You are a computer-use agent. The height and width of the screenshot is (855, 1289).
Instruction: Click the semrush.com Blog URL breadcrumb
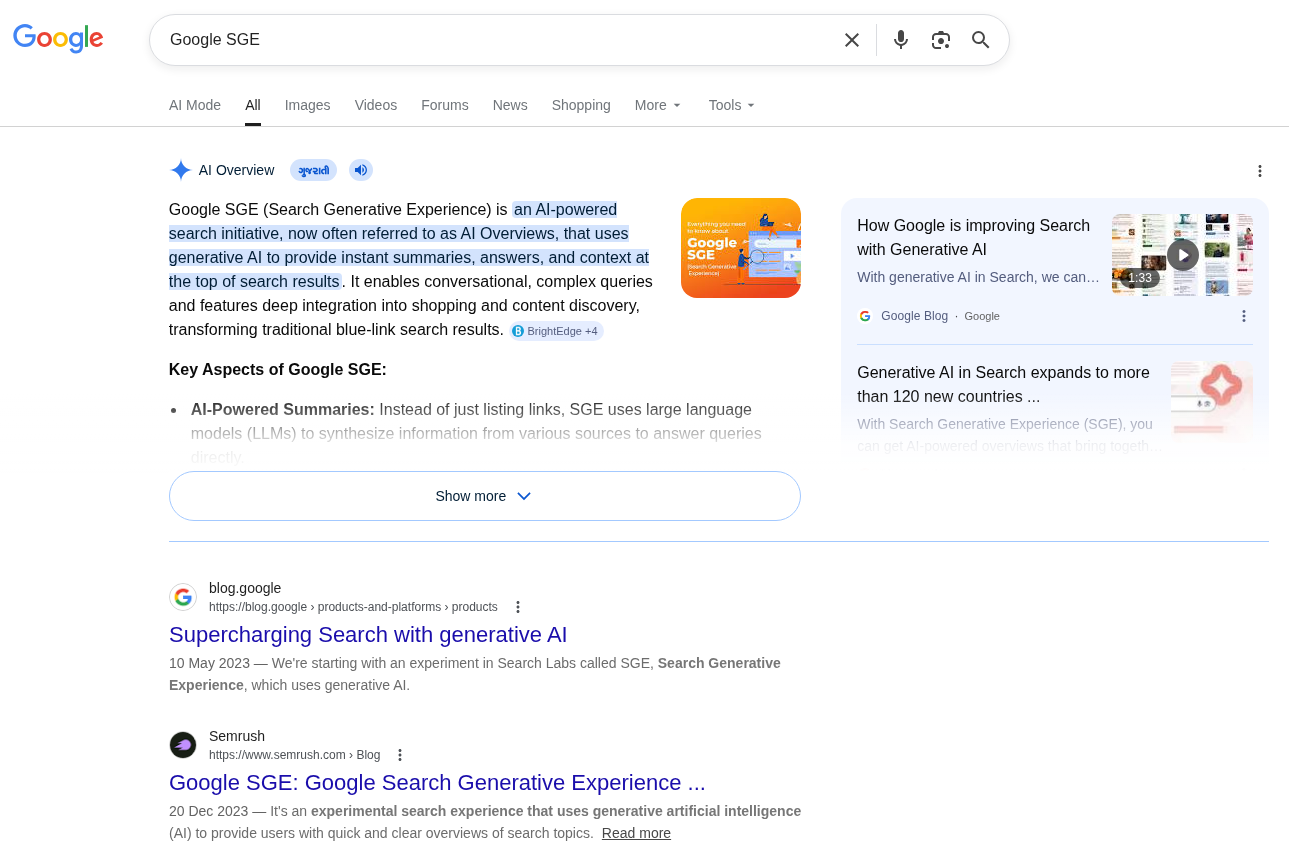pos(295,755)
